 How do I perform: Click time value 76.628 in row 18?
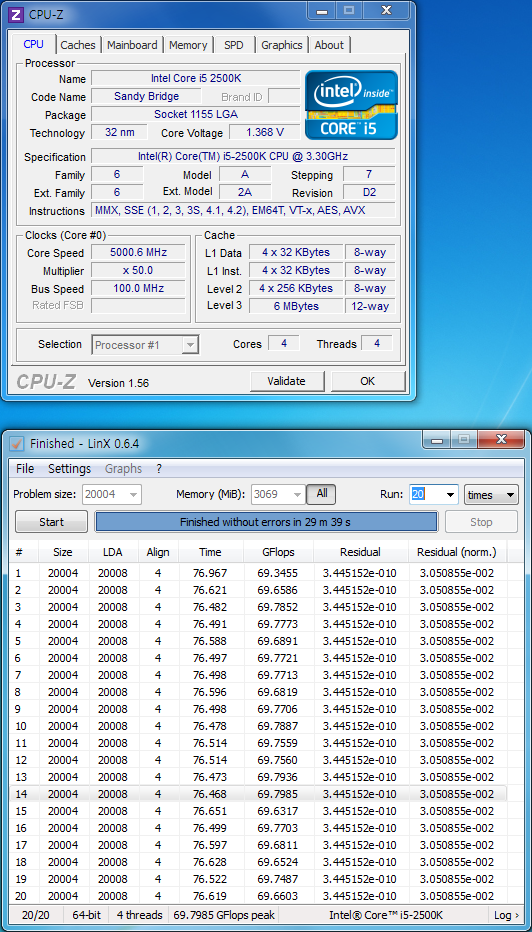(210, 862)
